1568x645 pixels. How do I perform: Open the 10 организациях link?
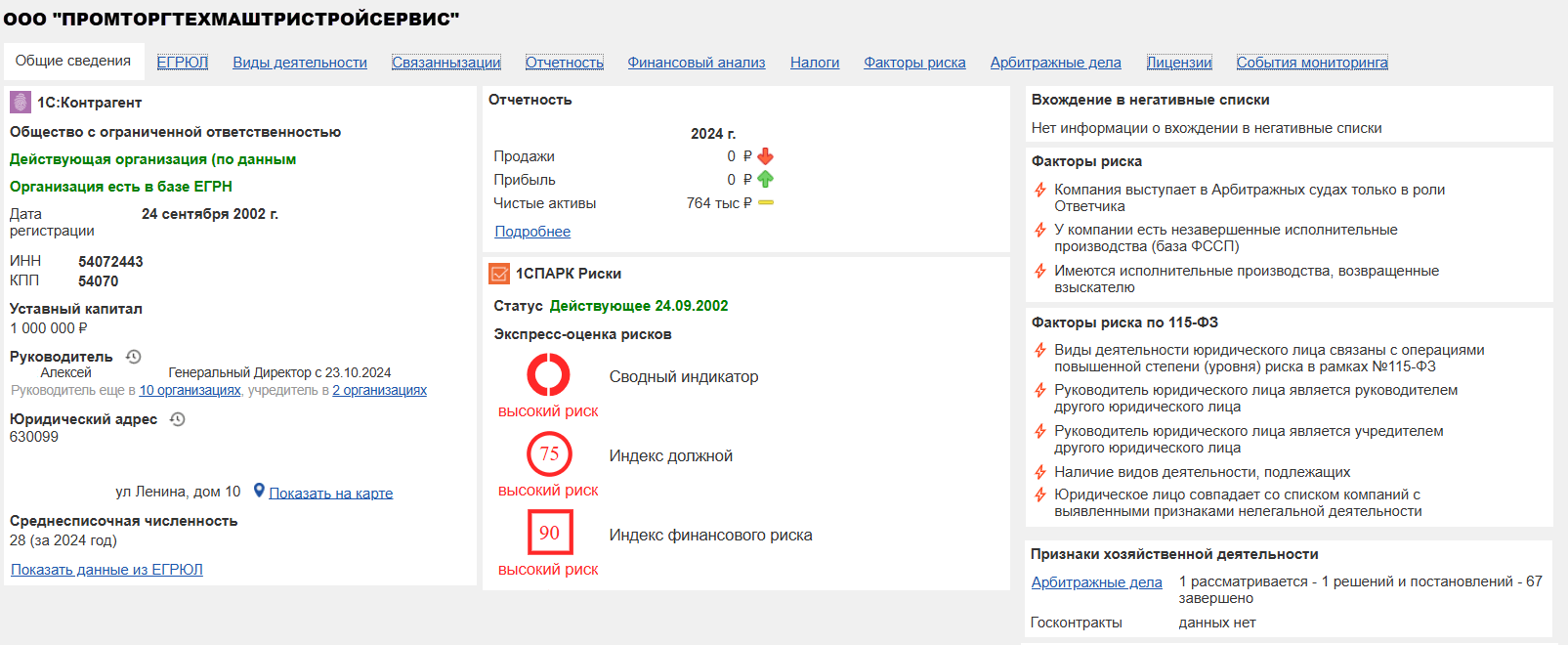click(x=190, y=390)
